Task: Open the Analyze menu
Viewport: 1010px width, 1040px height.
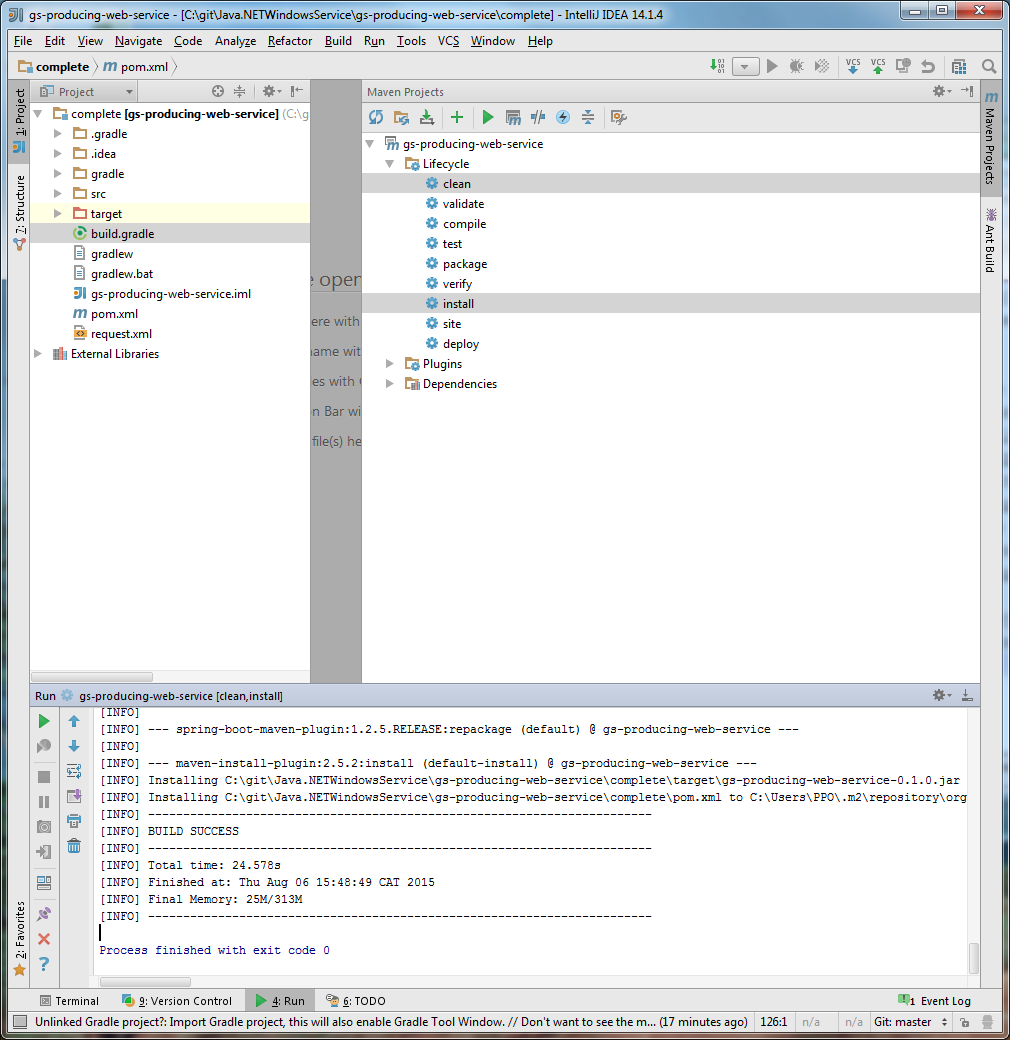Action: coord(235,41)
